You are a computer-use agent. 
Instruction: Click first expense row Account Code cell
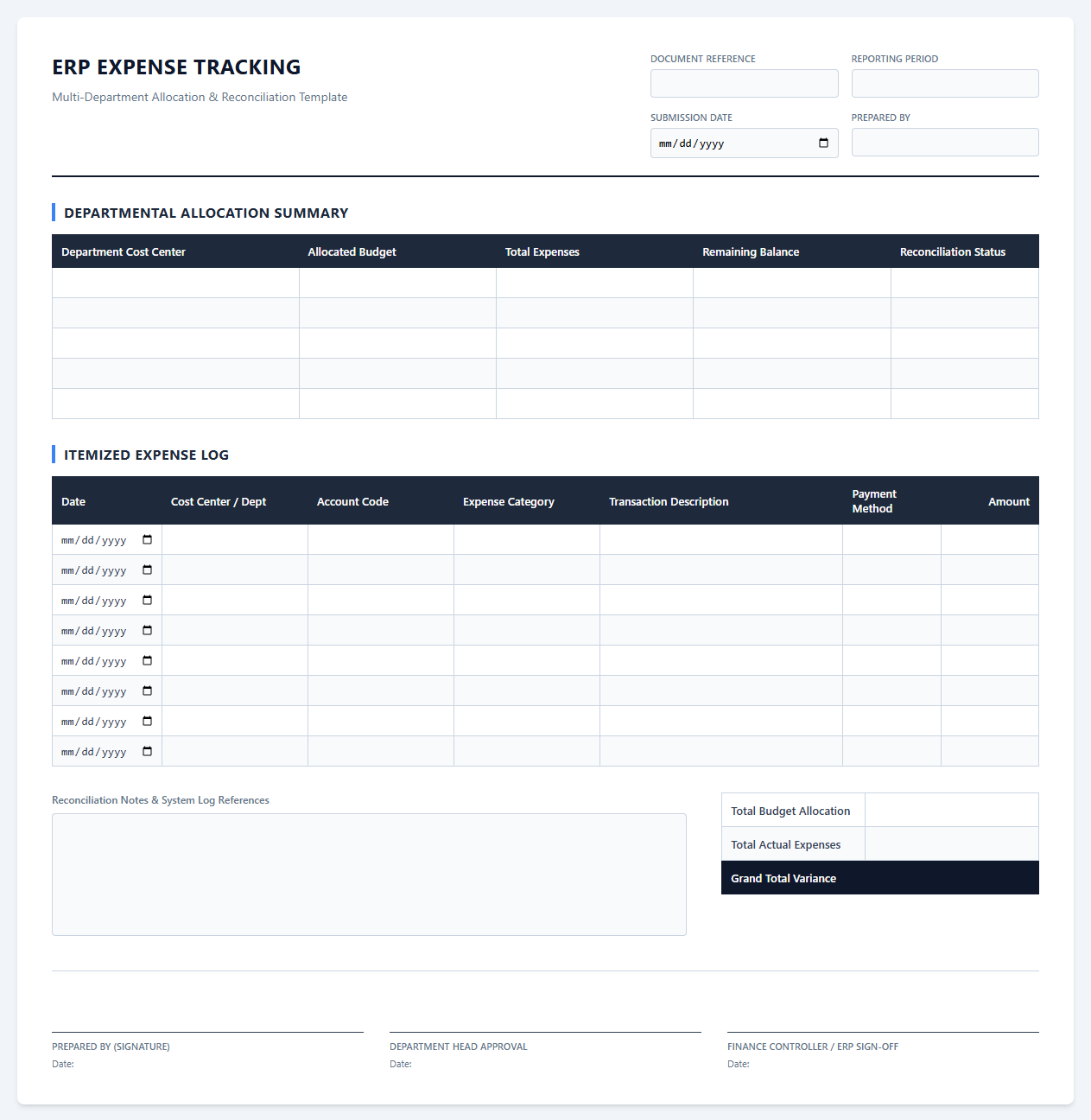pyautogui.click(x=381, y=539)
